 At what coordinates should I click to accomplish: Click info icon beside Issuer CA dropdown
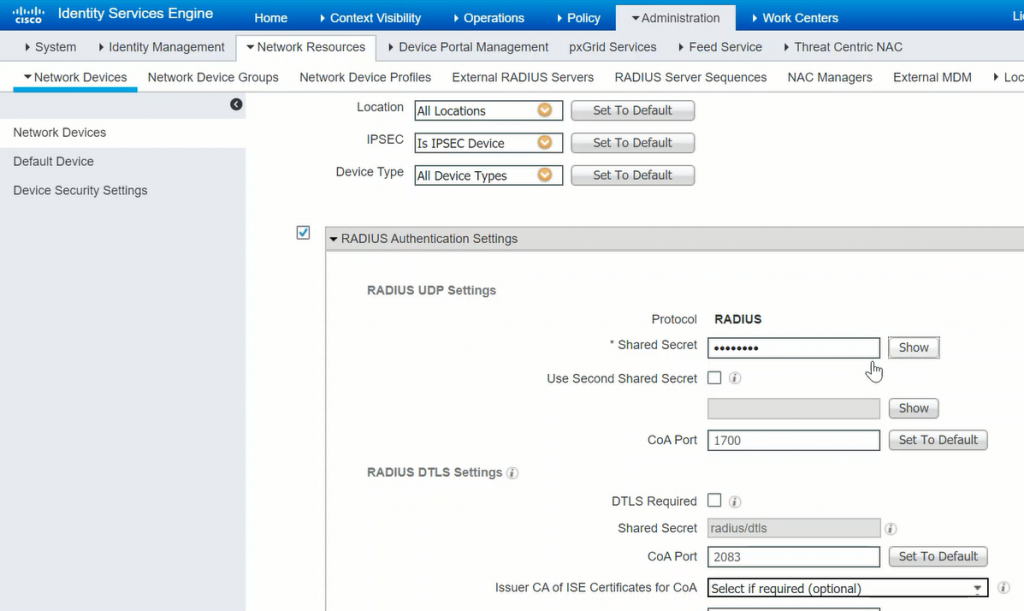(x=1004, y=588)
